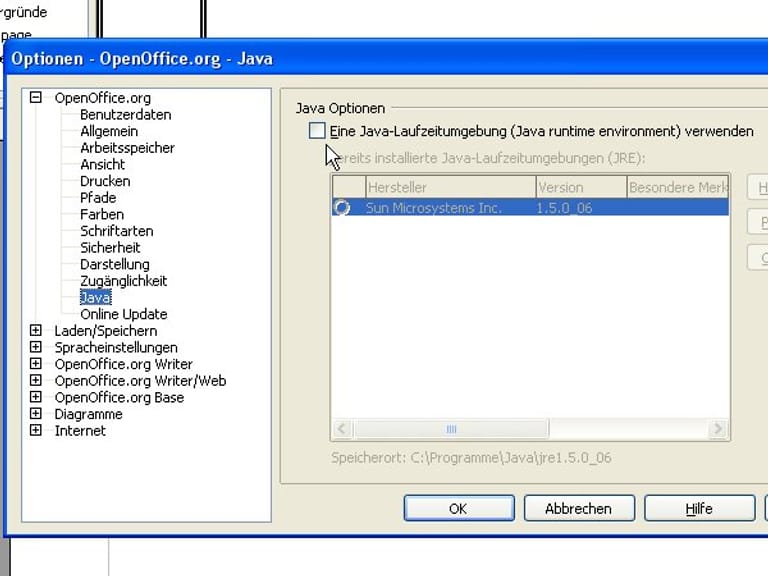The image size is (768, 576).
Task: Open the Schriftarten options page
Action: [117, 231]
